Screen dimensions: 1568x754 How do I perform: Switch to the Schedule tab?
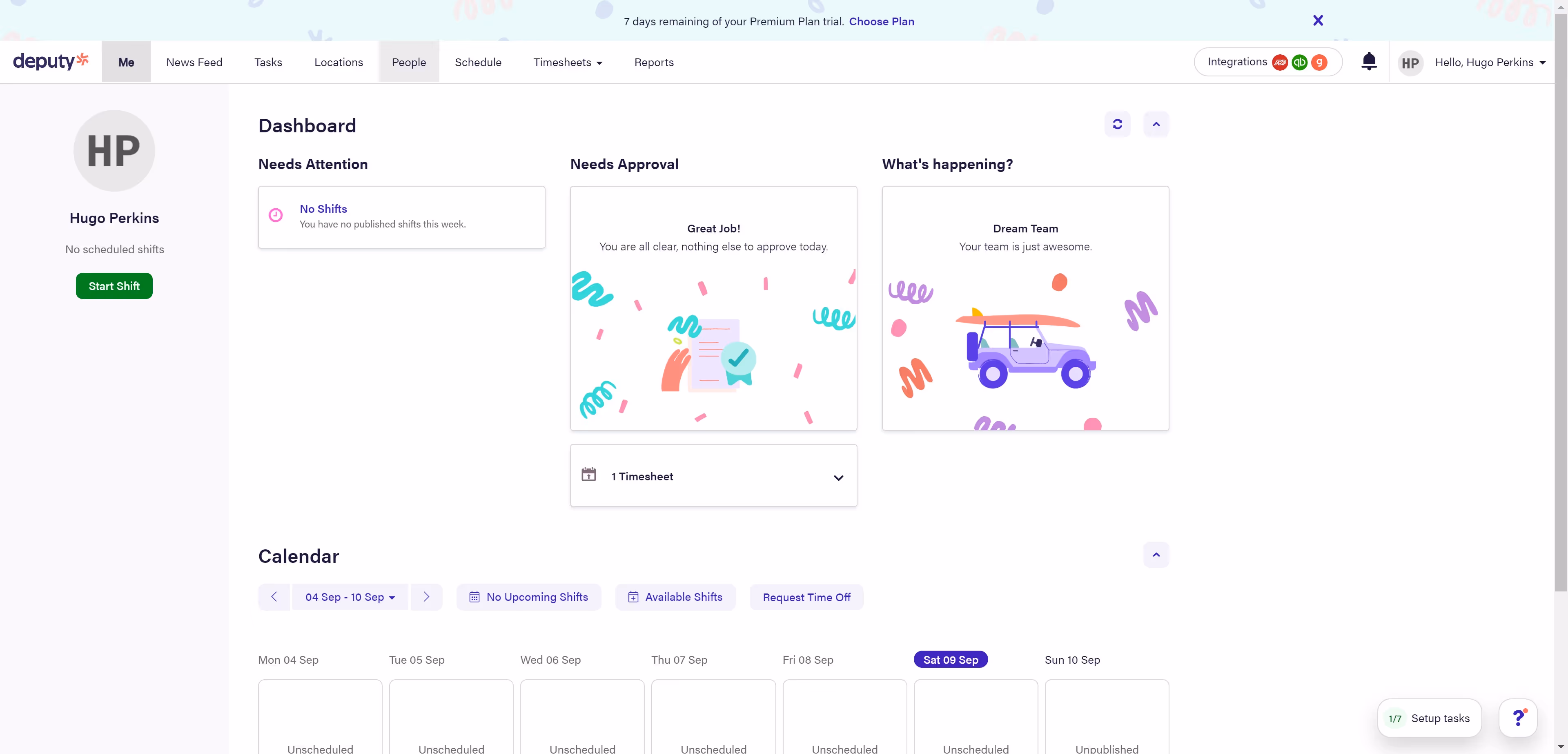pos(478,62)
